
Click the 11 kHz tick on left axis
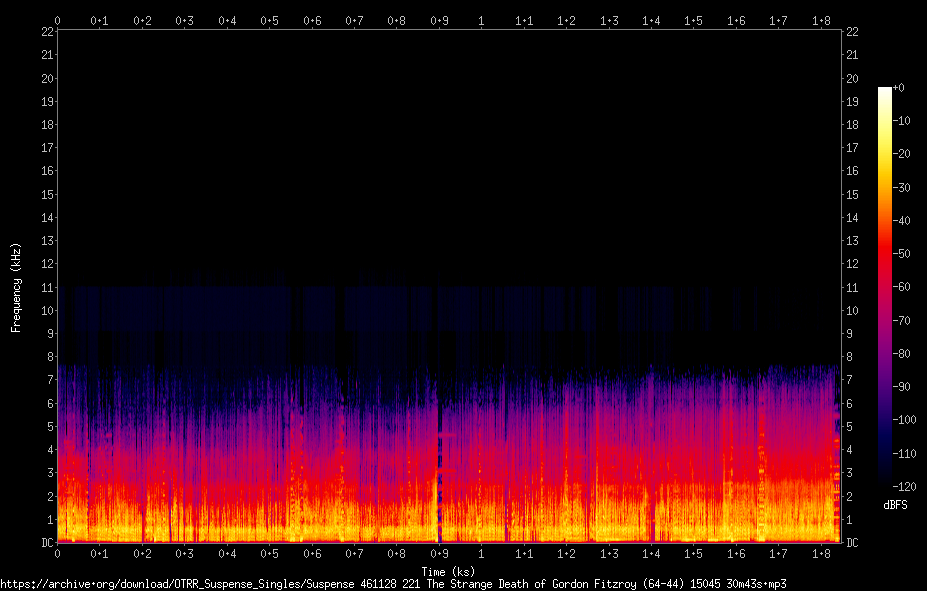[x=47, y=287]
